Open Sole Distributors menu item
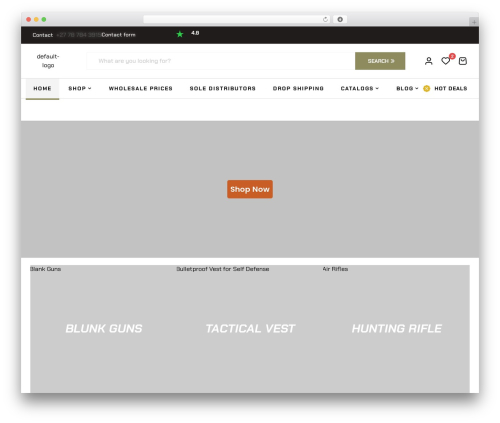The height and width of the screenshot is (423, 500). tap(222, 88)
